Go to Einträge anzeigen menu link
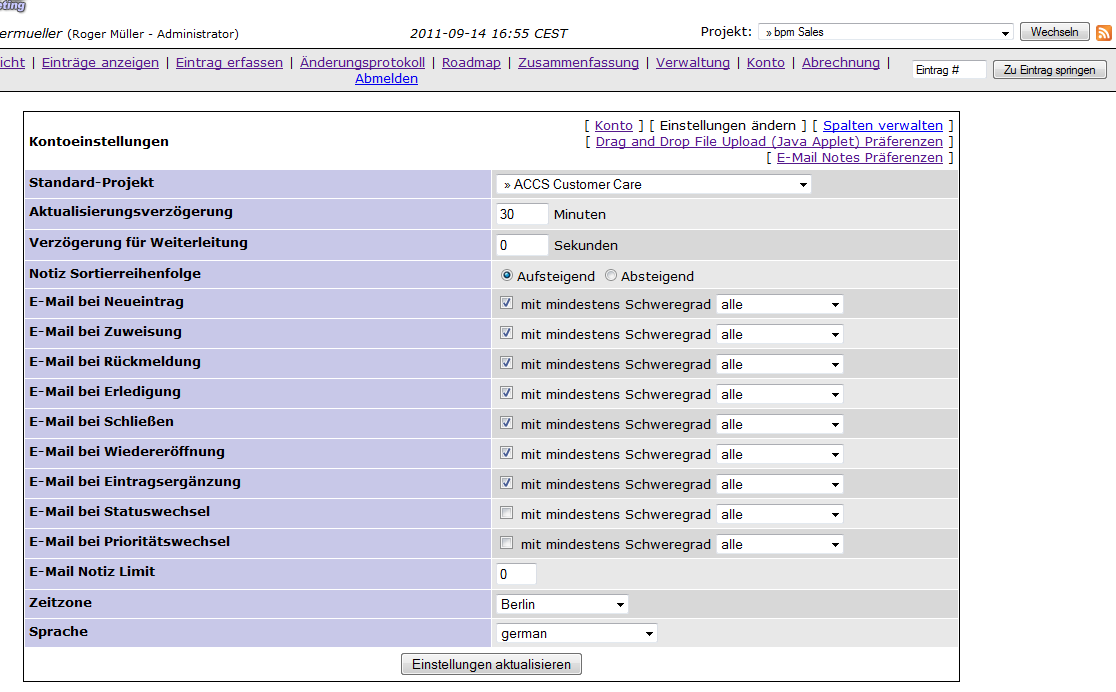Screen dimensions: 1116x692 (100, 63)
